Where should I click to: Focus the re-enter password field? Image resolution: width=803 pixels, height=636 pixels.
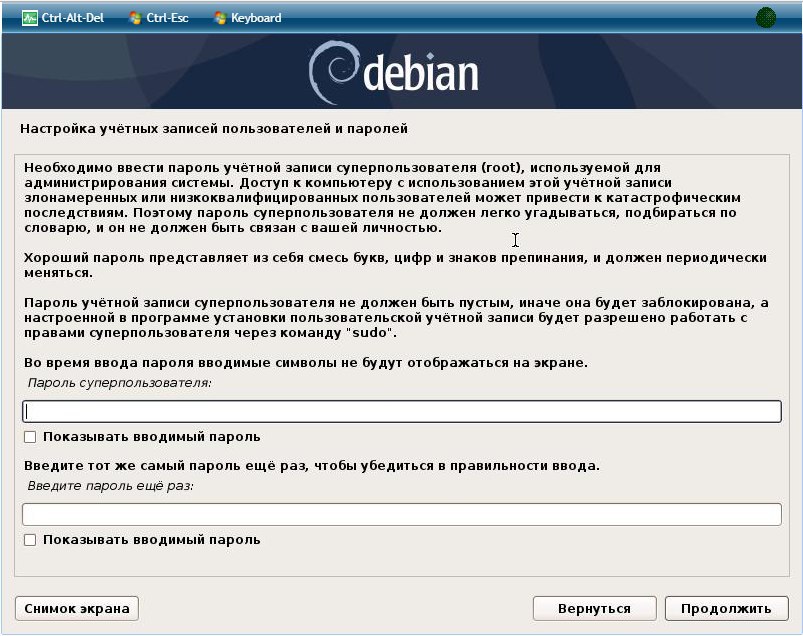402,514
